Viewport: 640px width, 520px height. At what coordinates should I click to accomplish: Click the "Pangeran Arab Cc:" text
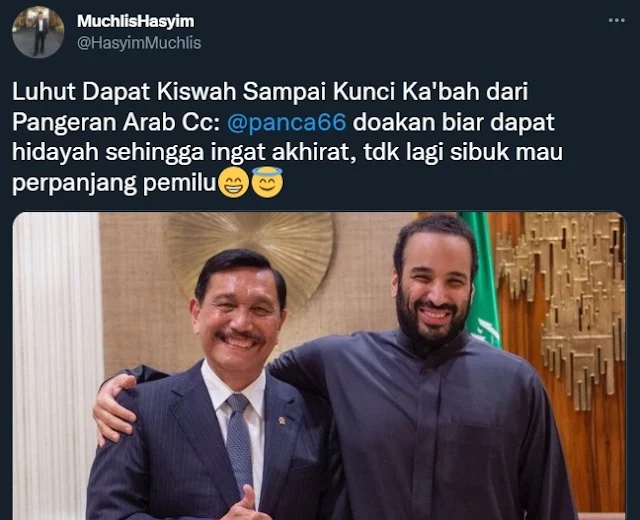(x=116, y=122)
